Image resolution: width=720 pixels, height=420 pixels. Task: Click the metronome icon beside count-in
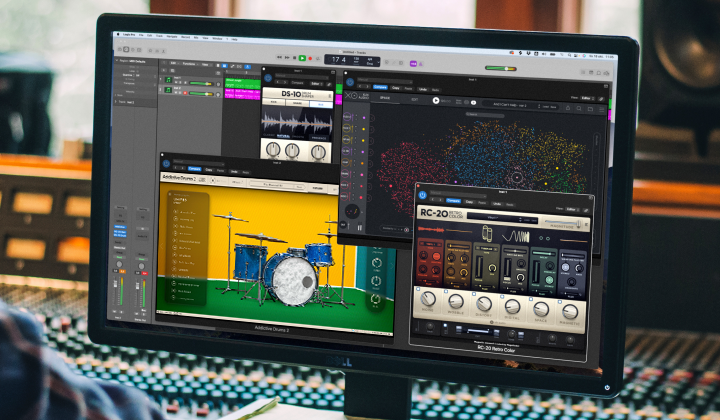[x=420, y=63]
